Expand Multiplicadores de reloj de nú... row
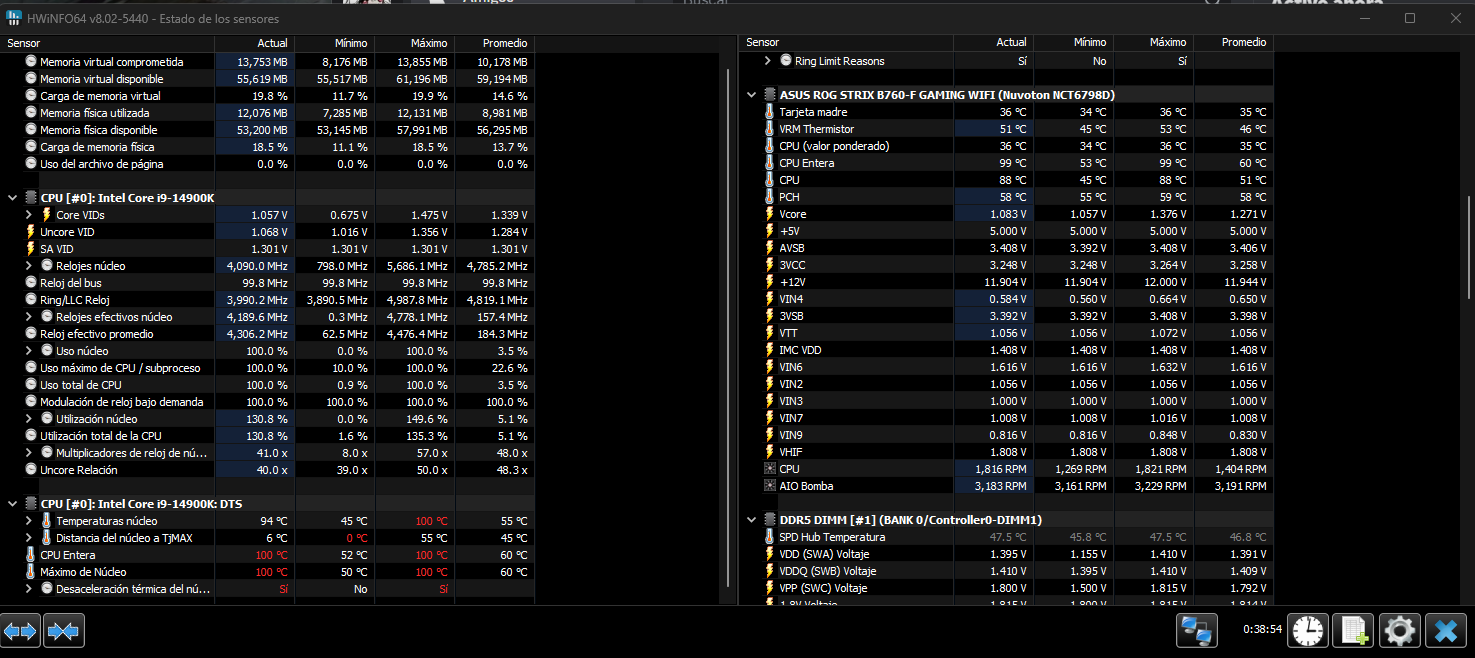This screenshot has height=658, width=1475. [29, 453]
